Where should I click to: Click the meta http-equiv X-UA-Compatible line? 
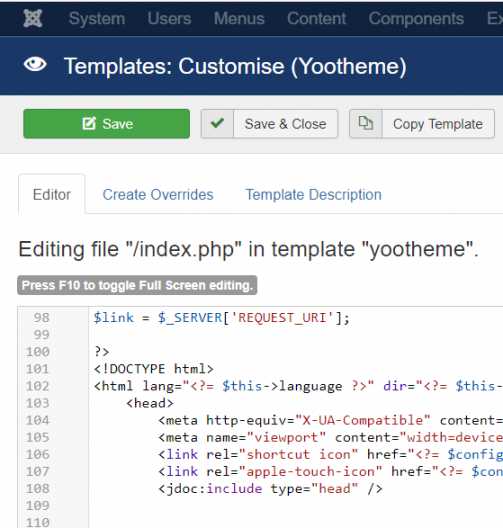pyautogui.click(x=331, y=420)
